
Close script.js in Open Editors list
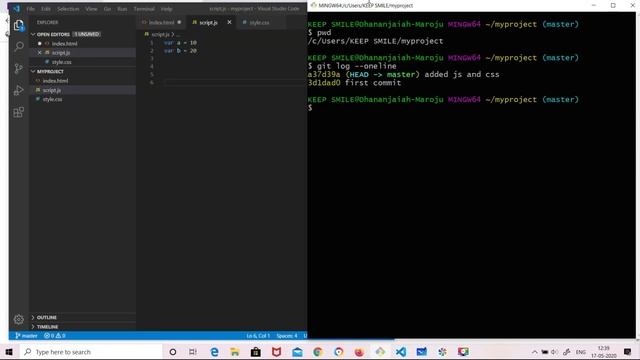[x=40, y=53]
